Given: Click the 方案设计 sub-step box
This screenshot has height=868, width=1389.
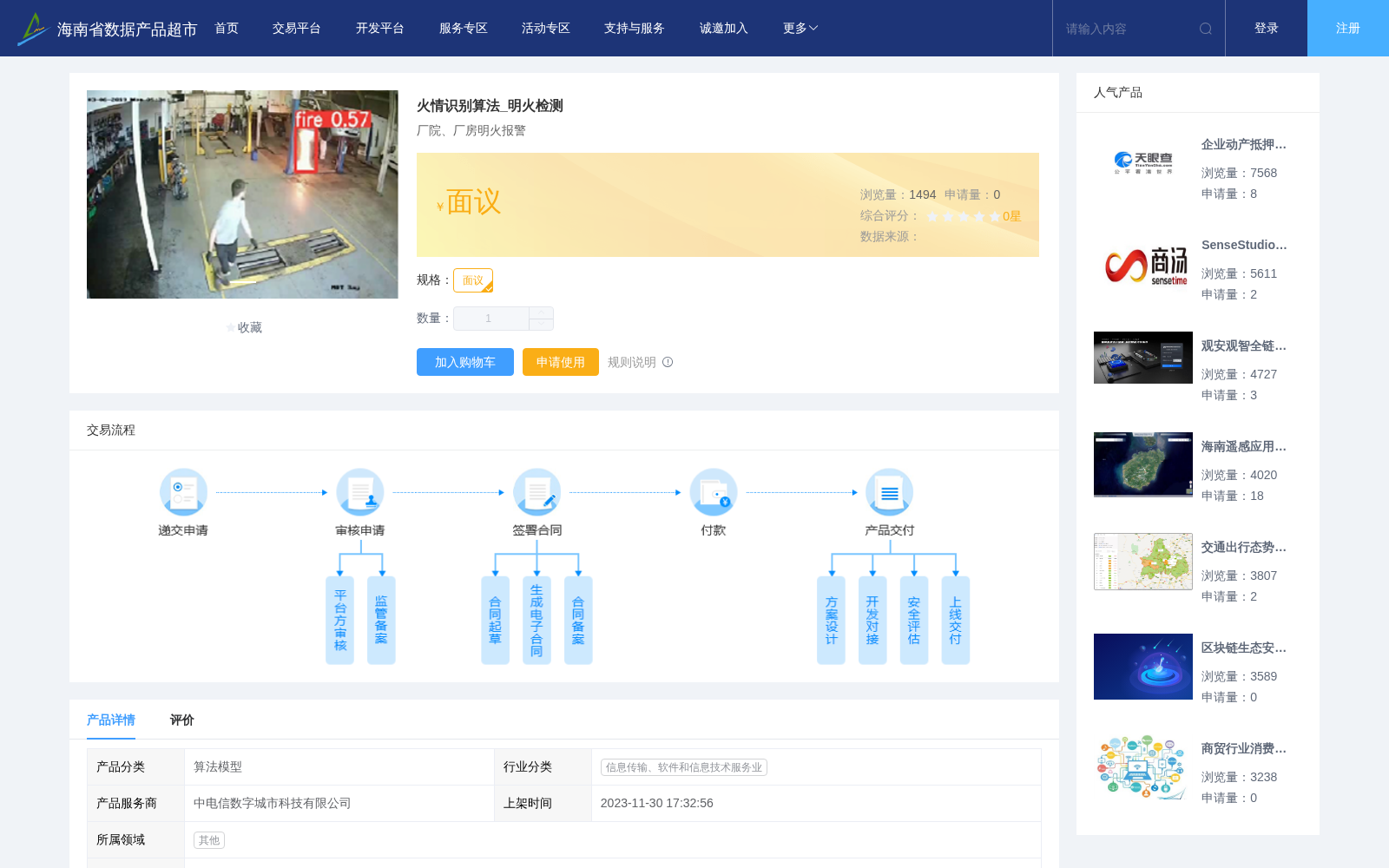Looking at the screenshot, I should tap(831, 621).
